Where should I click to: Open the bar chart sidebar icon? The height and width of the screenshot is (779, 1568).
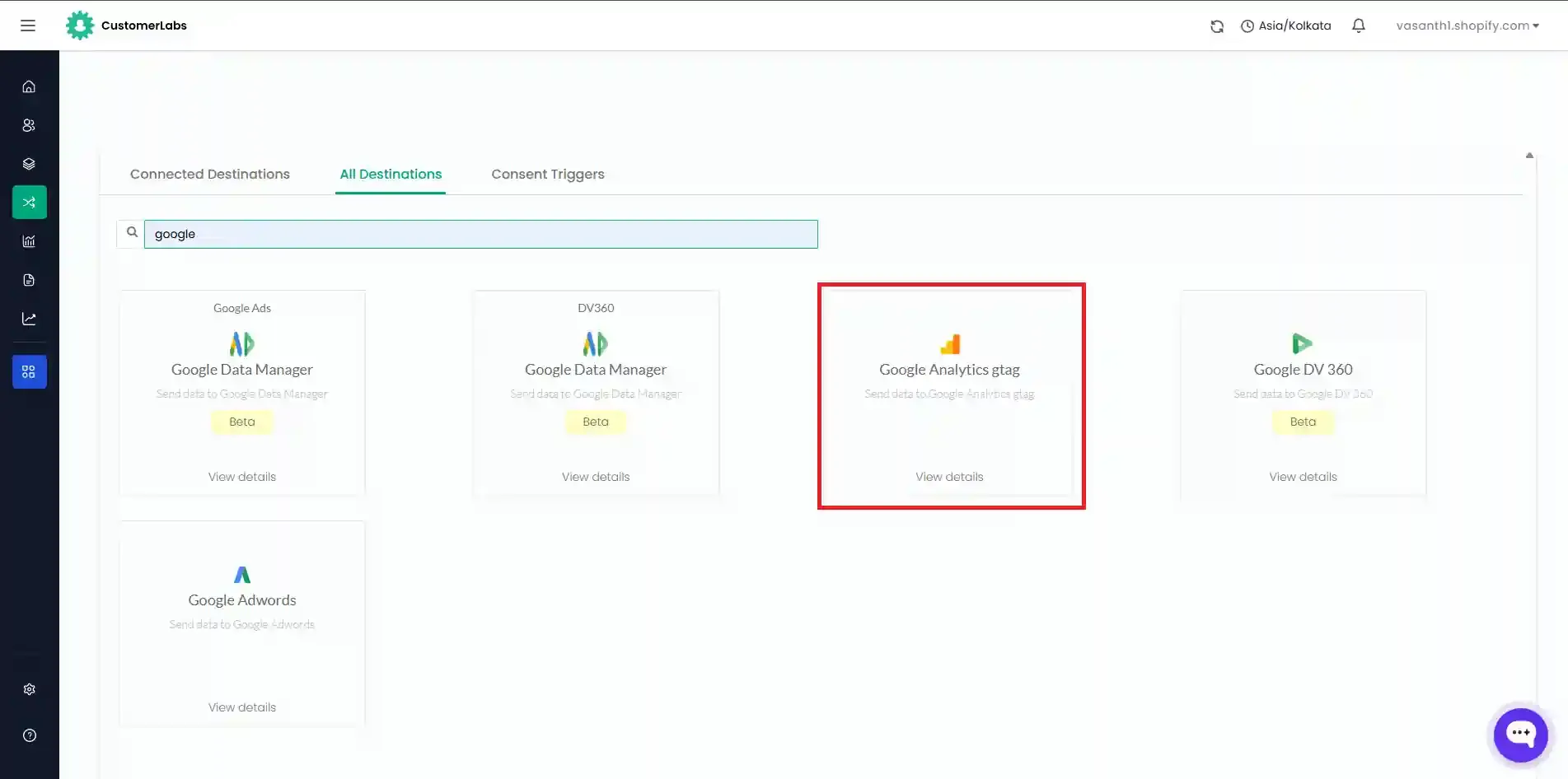pos(29,241)
